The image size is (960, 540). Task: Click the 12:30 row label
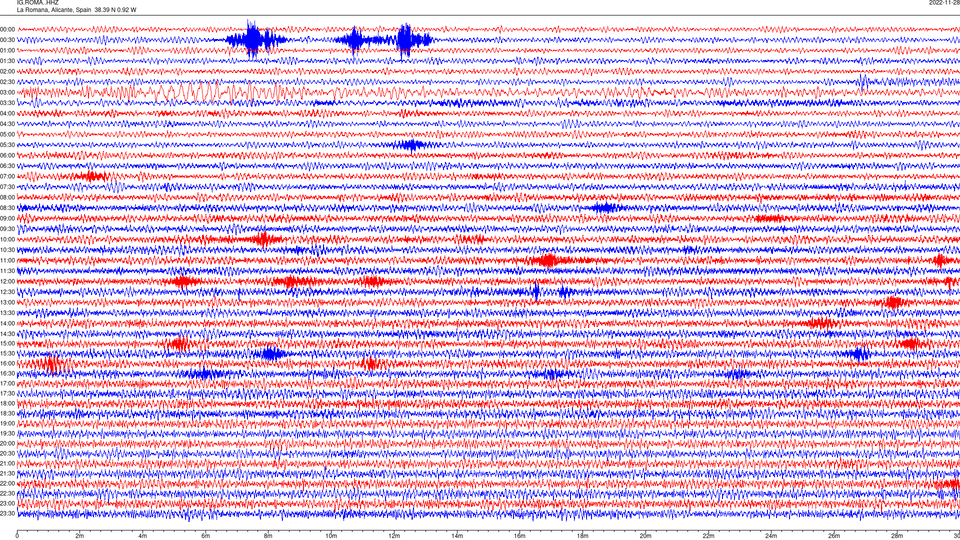point(7,292)
